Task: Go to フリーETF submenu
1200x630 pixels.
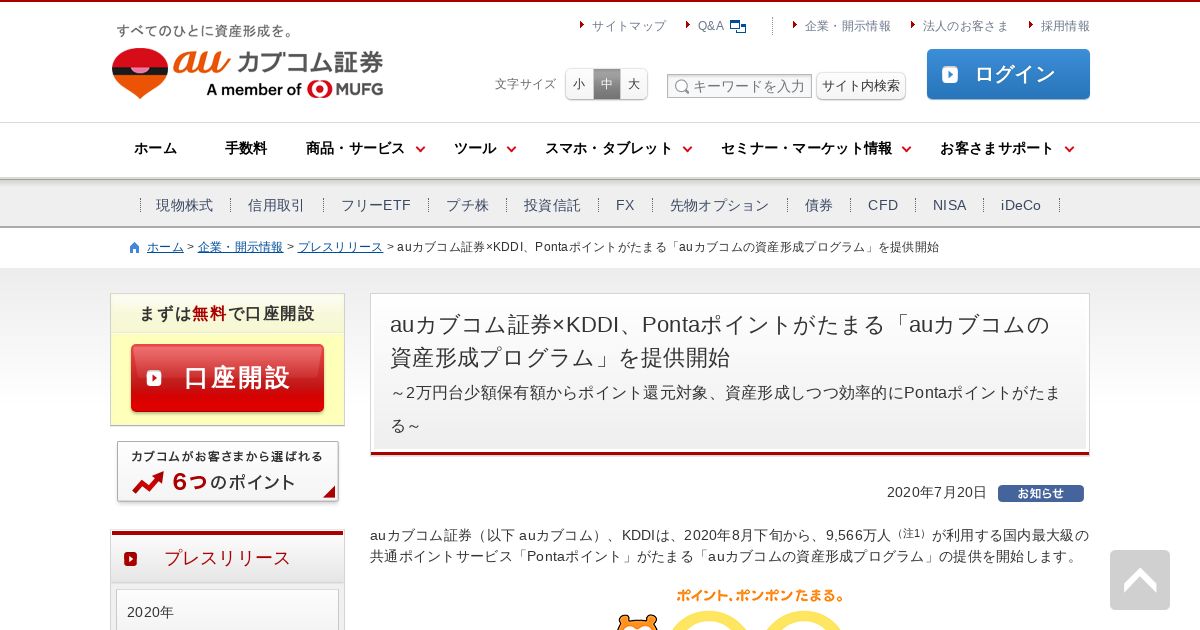Action: (376, 205)
